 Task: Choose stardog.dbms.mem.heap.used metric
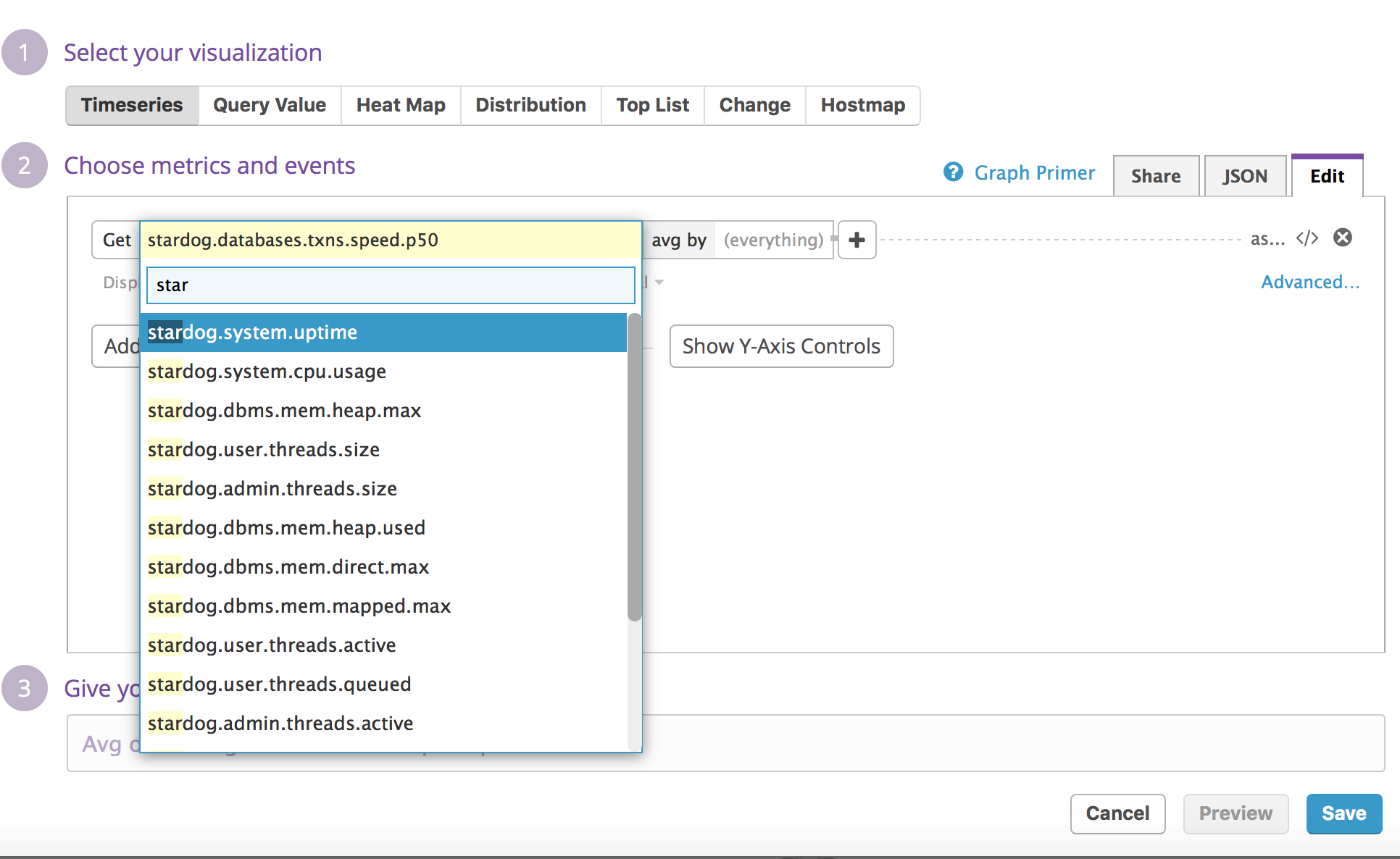[383, 528]
